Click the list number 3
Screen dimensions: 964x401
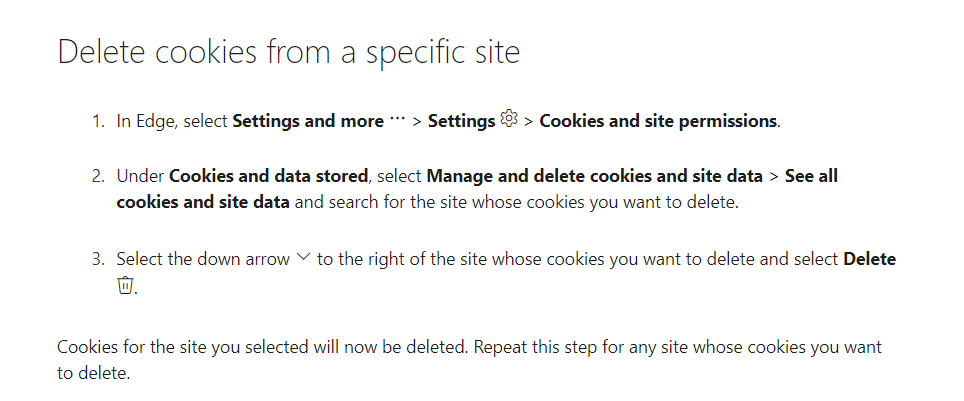click(x=97, y=259)
